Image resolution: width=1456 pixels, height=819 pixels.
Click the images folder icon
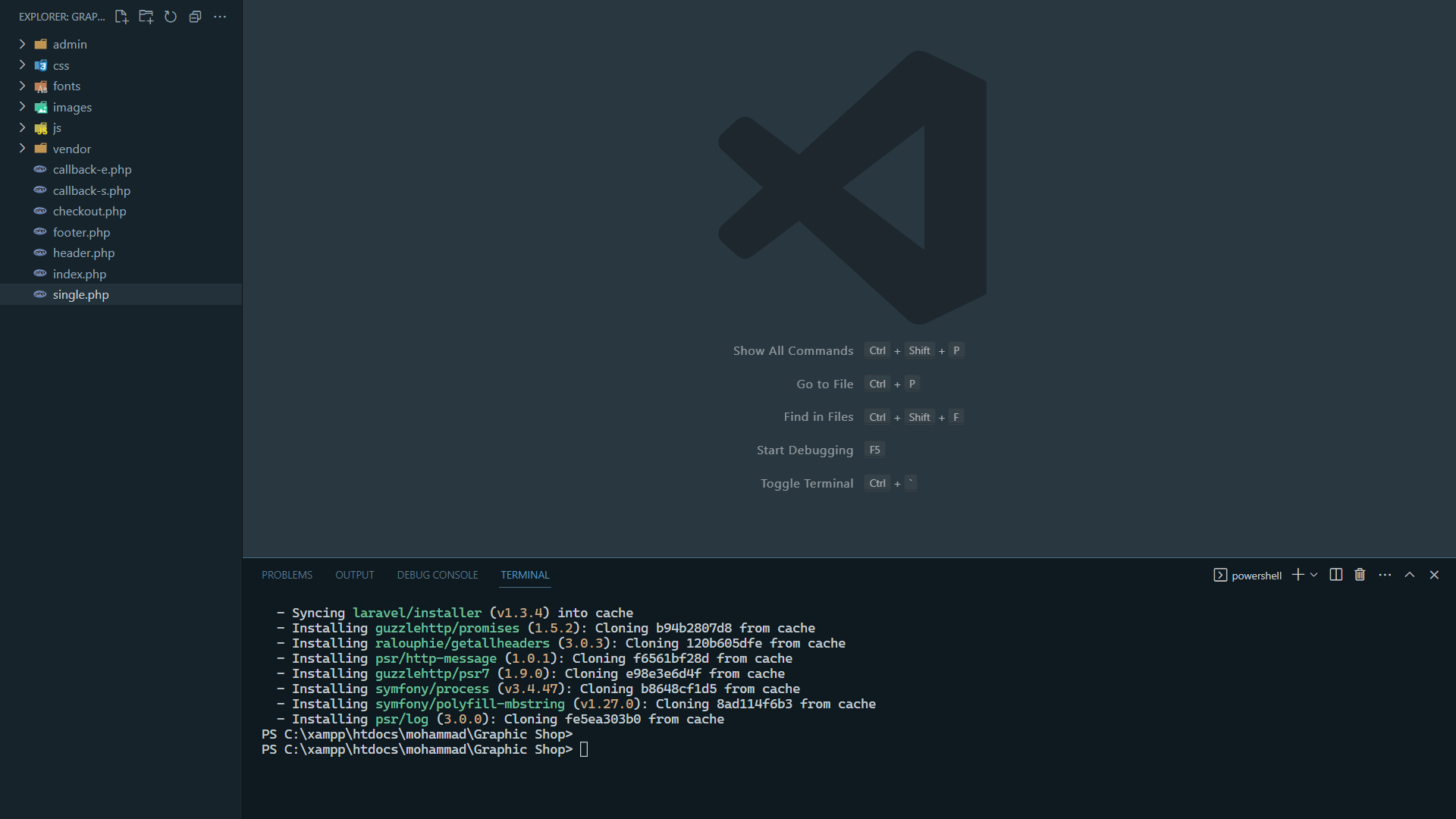[x=41, y=107]
